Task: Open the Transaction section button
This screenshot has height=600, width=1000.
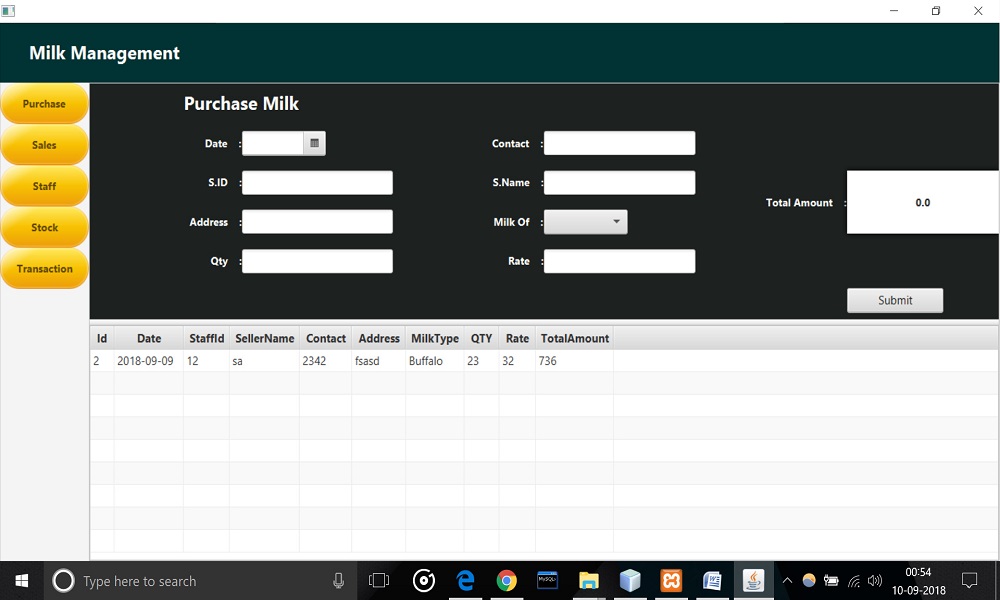Action: (x=44, y=269)
